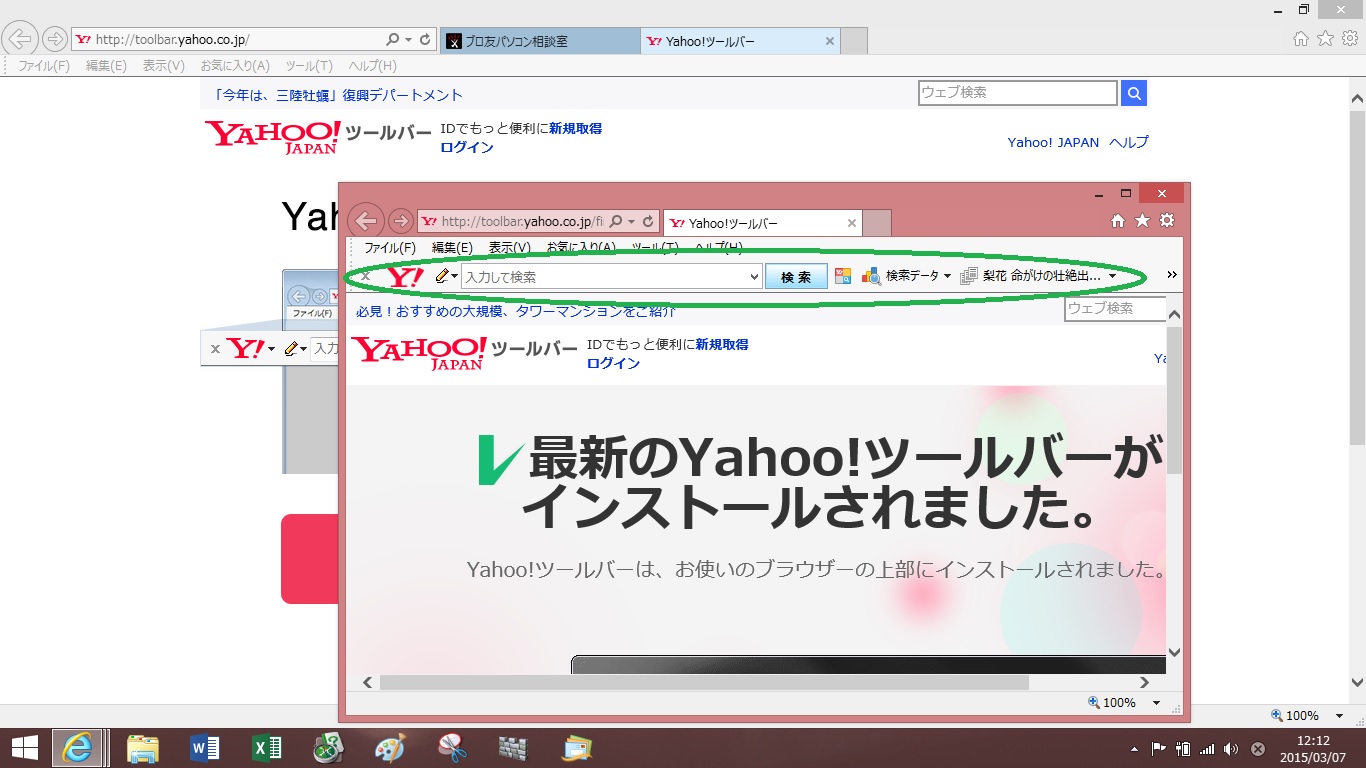Screen dimensions: 1366x768
Task: Open タワーマンション promo link in red-framed window
Action: pyautogui.click(x=516, y=311)
